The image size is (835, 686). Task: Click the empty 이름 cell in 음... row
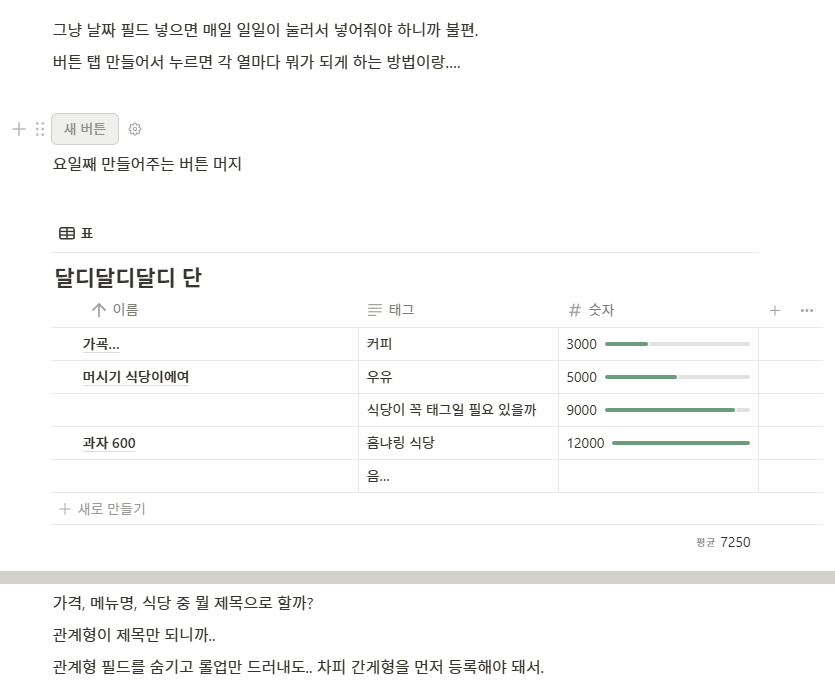coord(204,476)
